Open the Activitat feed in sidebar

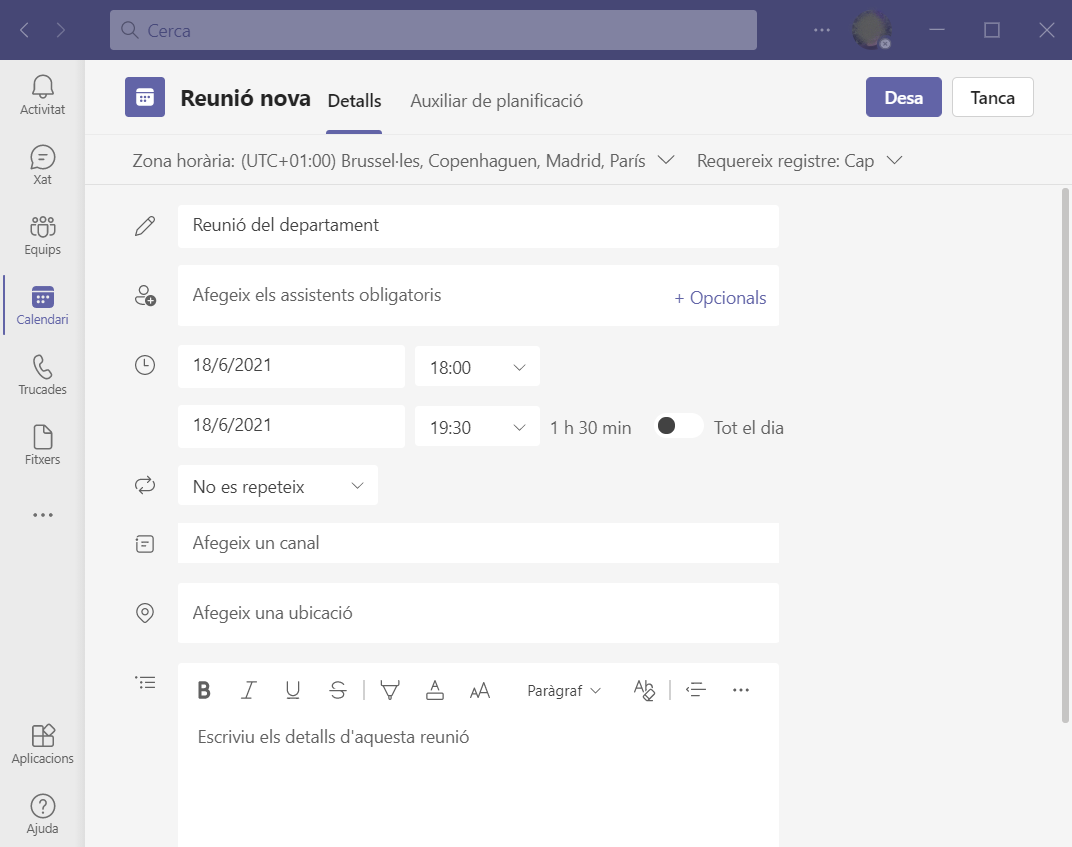[42, 95]
